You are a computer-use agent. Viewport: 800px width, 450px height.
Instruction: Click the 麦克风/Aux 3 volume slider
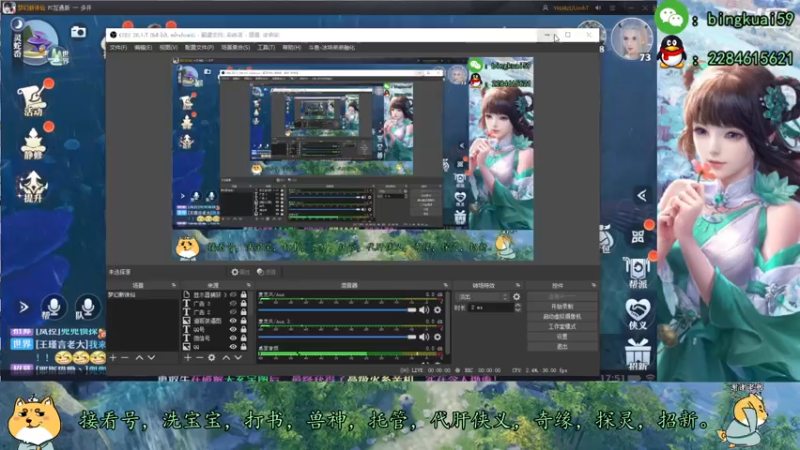tap(337, 337)
